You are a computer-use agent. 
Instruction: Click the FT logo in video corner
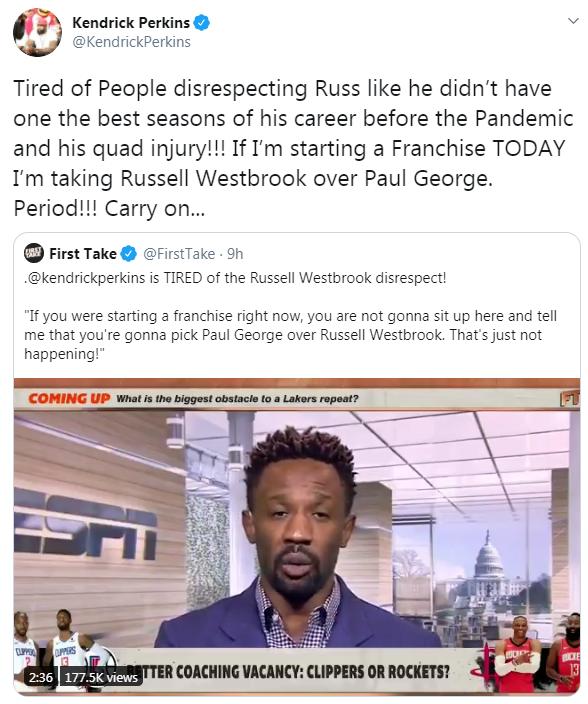pos(570,398)
